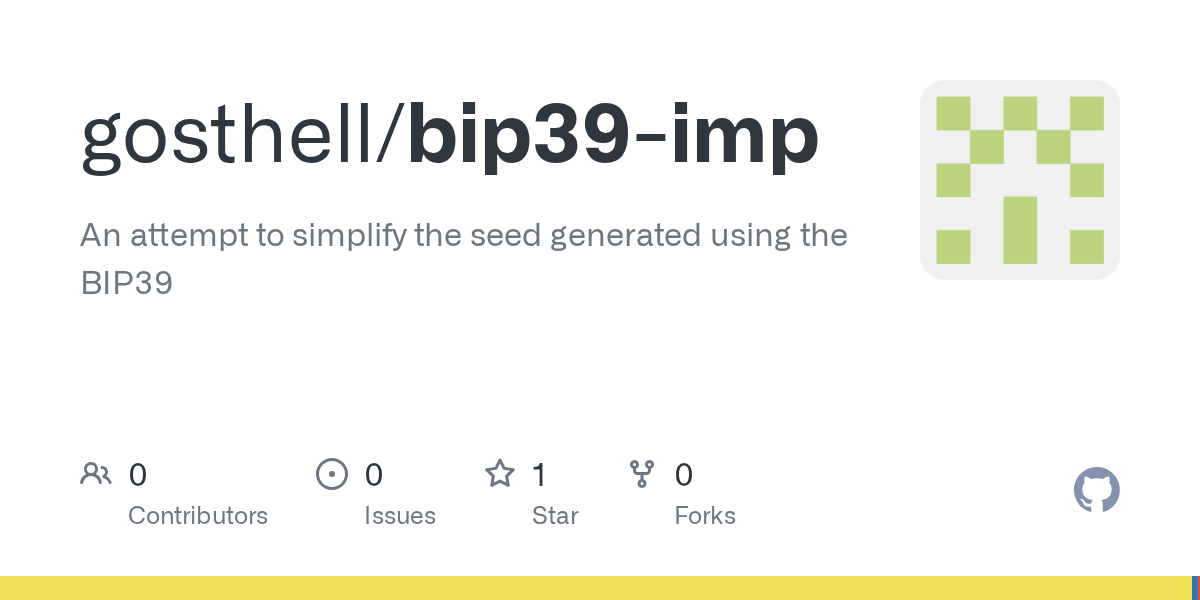
Task: Click the star count number 1
Action: [539, 474]
